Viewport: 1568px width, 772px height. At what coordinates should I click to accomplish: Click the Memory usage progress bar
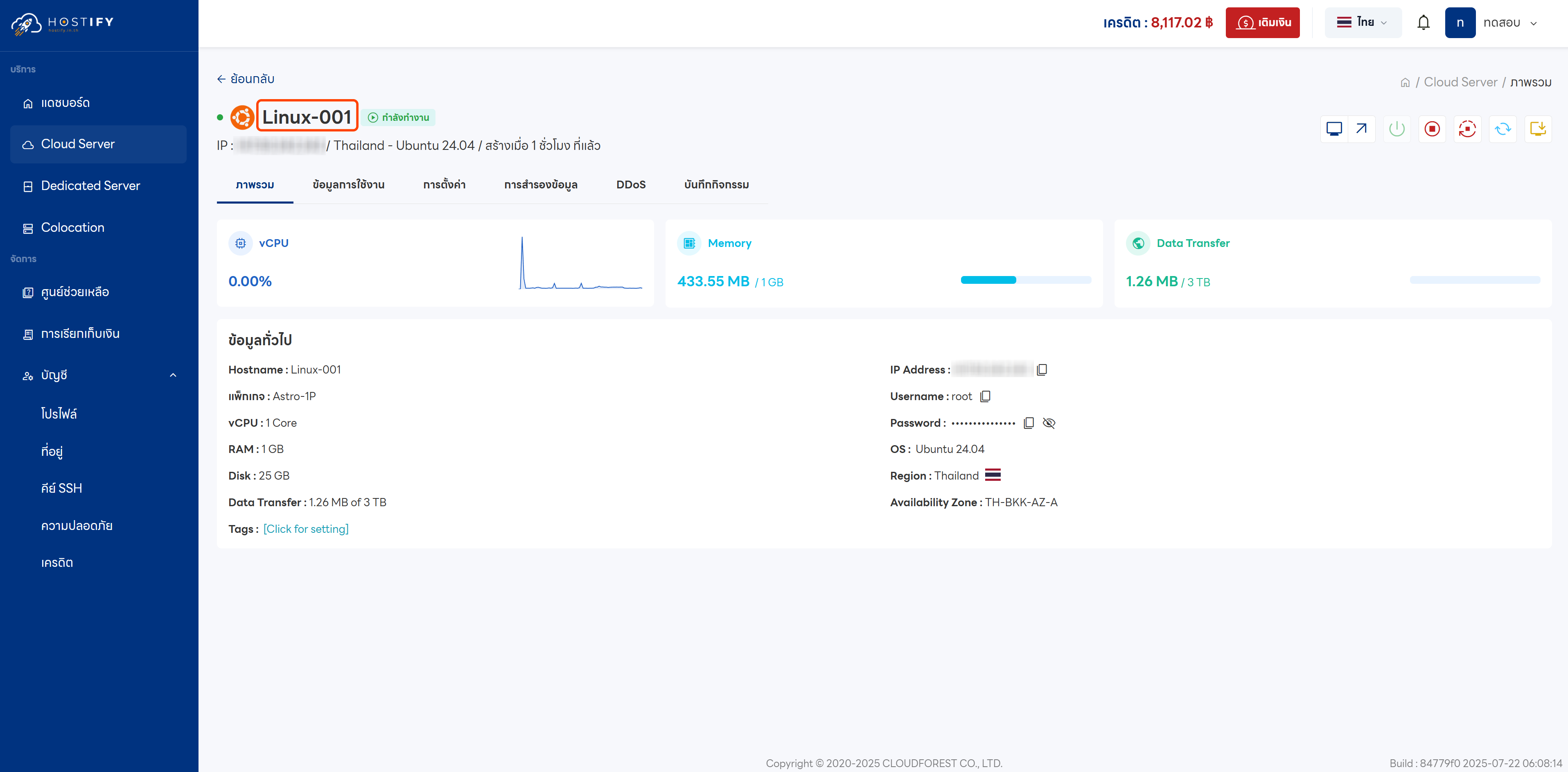click(1026, 280)
